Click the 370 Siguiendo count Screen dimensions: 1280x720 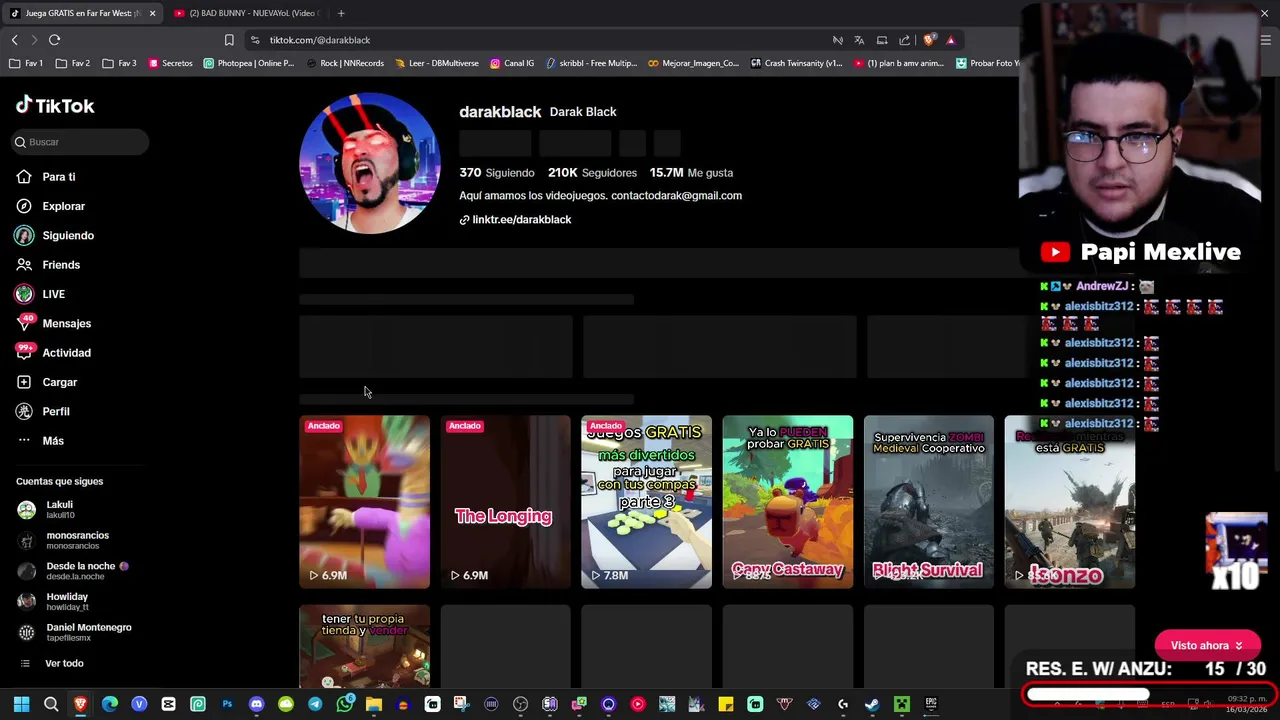(x=497, y=173)
